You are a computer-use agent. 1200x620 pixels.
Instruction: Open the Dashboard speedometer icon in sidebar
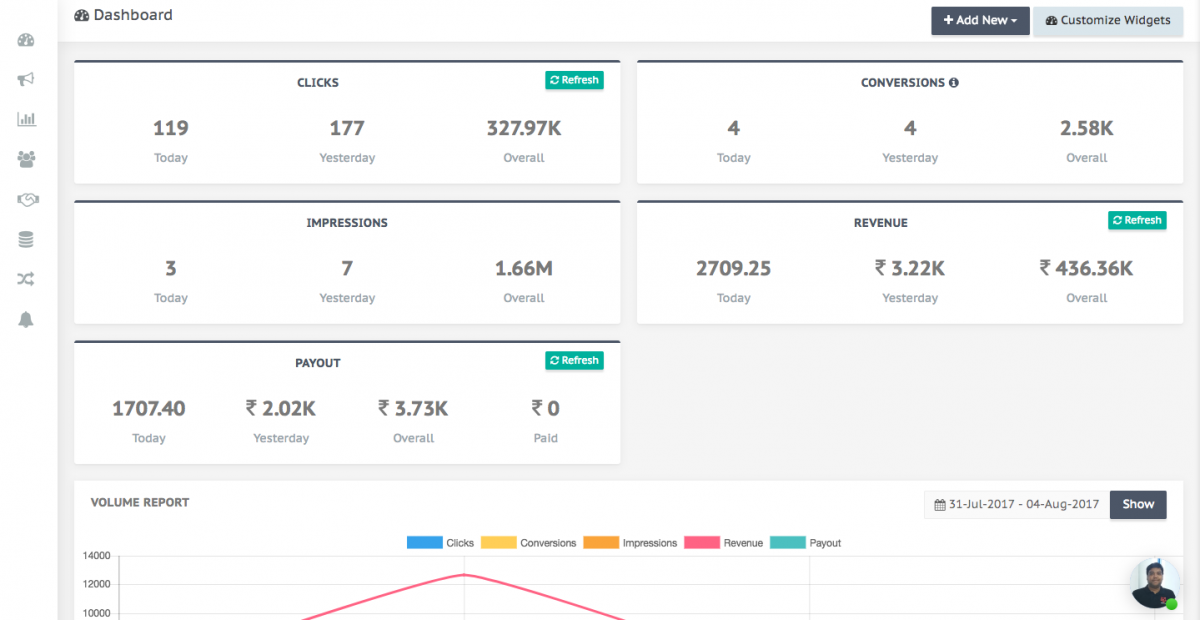click(26, 40)
